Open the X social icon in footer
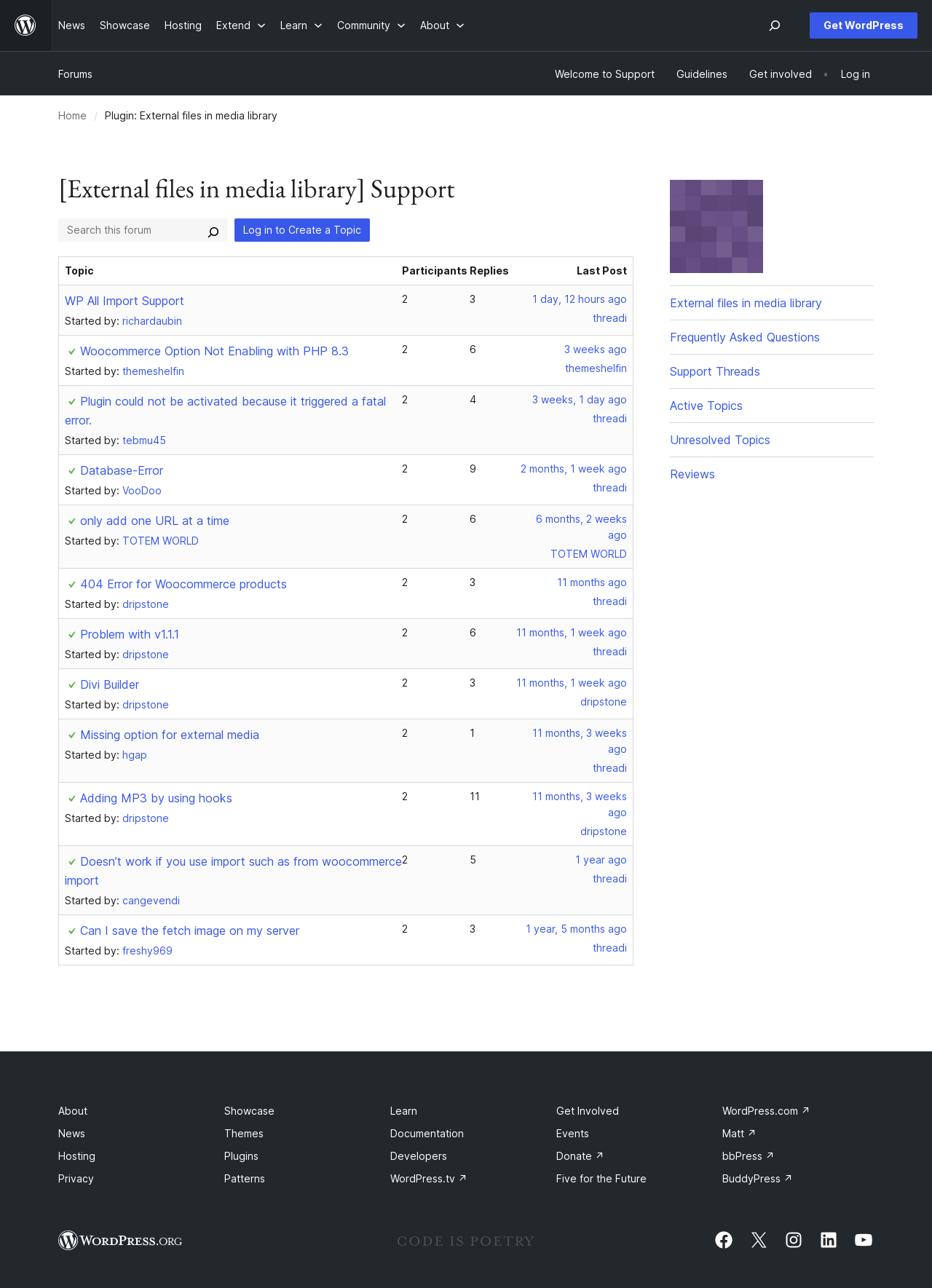The width and height of the screenshot is (932, 1288). tap(759, 1240)
